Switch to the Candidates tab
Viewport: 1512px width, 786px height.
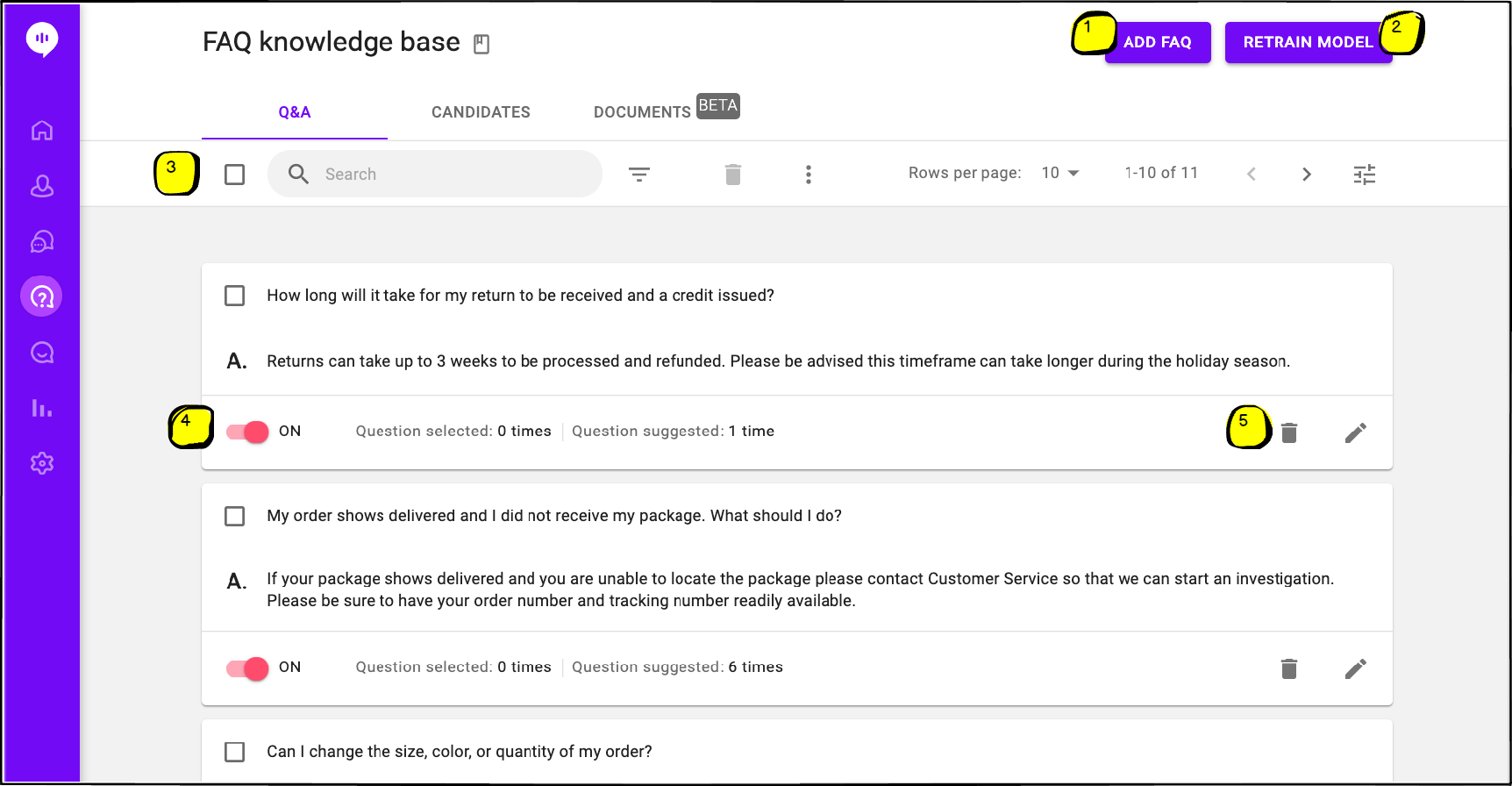pyautogui.click(x=481, y=112)
